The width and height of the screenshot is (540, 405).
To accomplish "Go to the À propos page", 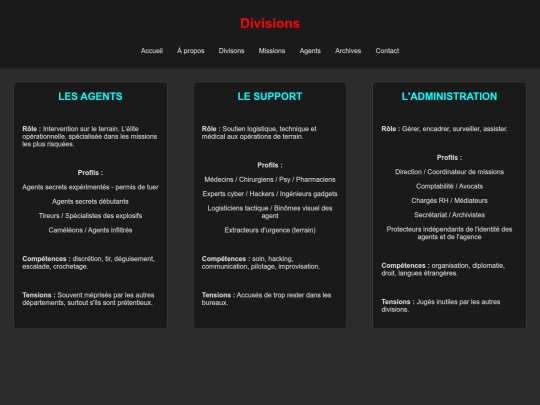I will (190, 51).
